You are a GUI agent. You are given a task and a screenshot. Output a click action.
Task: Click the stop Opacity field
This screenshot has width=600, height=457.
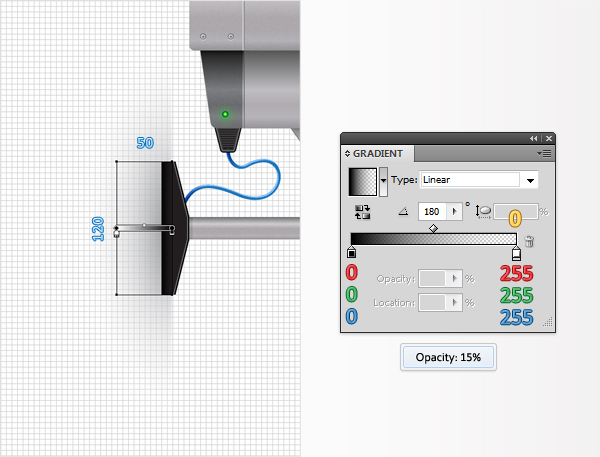[432, 279]
